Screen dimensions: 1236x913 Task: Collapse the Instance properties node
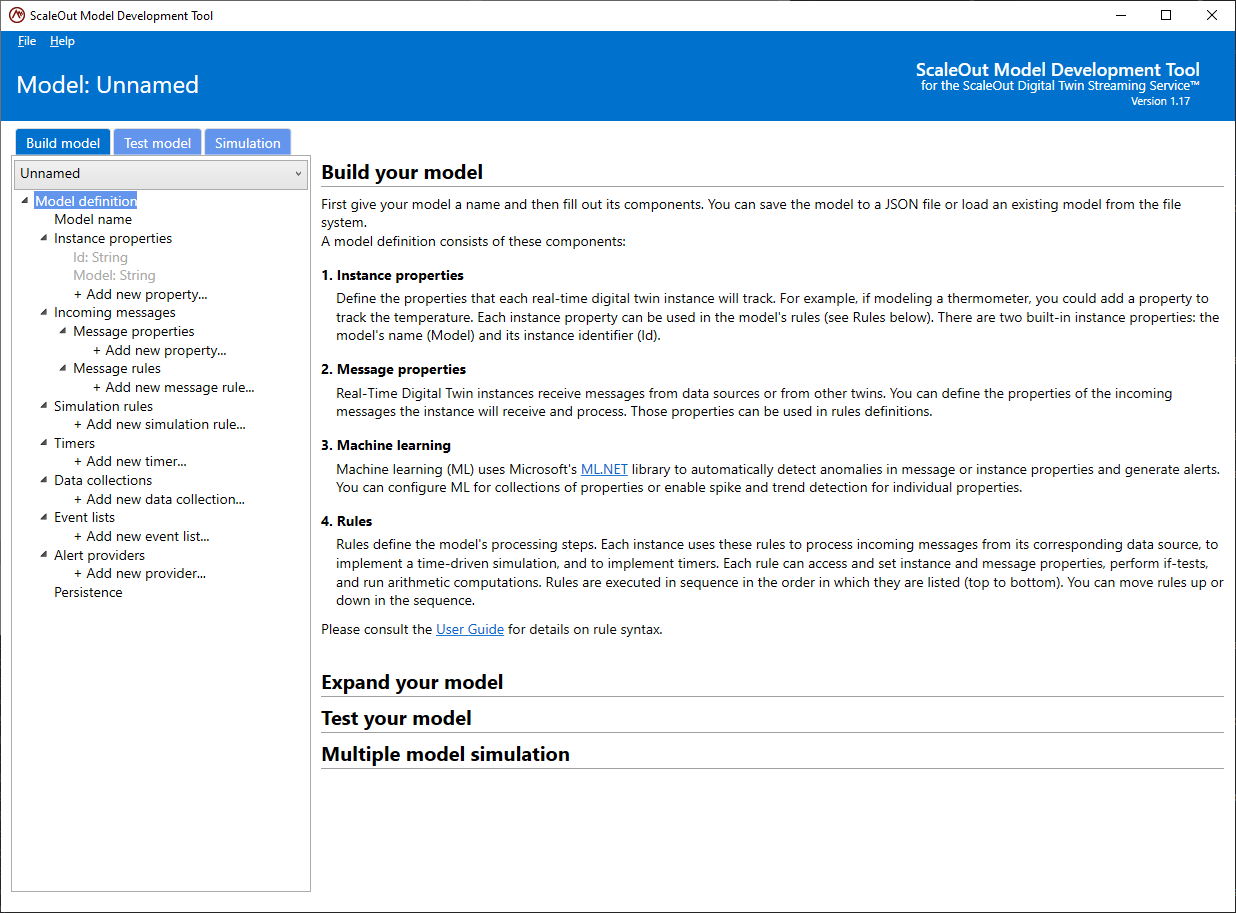(43, 238)
